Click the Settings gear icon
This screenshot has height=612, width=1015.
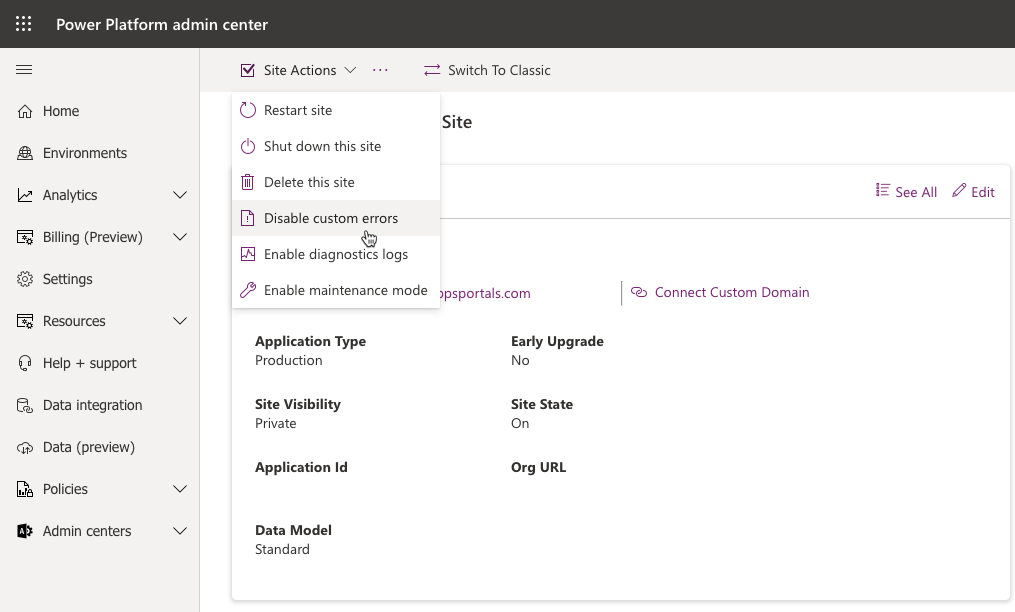point(25,279)
